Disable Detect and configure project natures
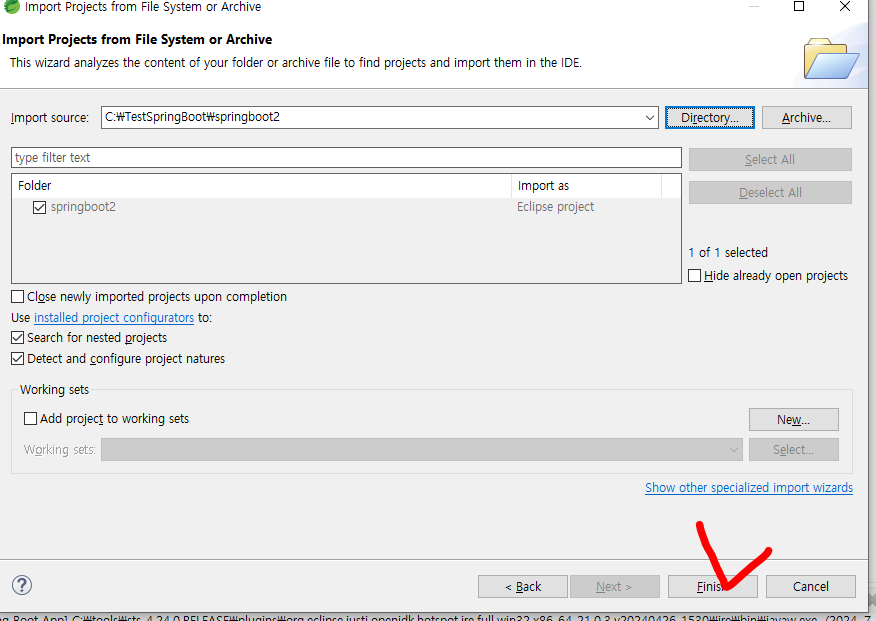This screenshot has width=876, height=621. click(x=18, y=359)
